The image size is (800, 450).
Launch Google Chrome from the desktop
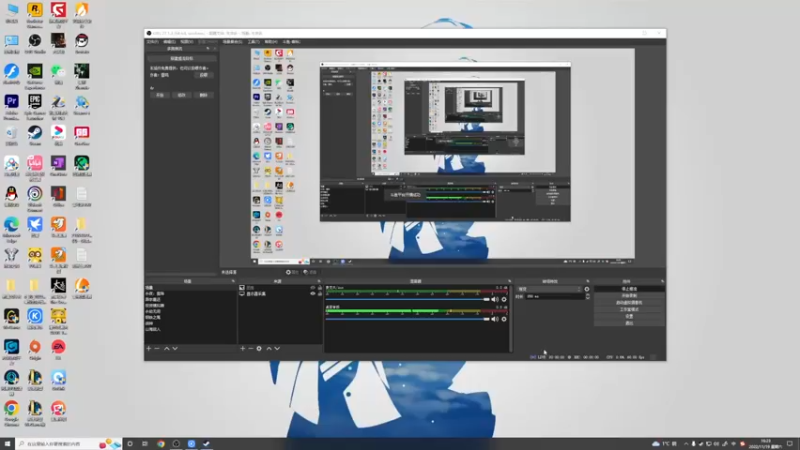11,413
